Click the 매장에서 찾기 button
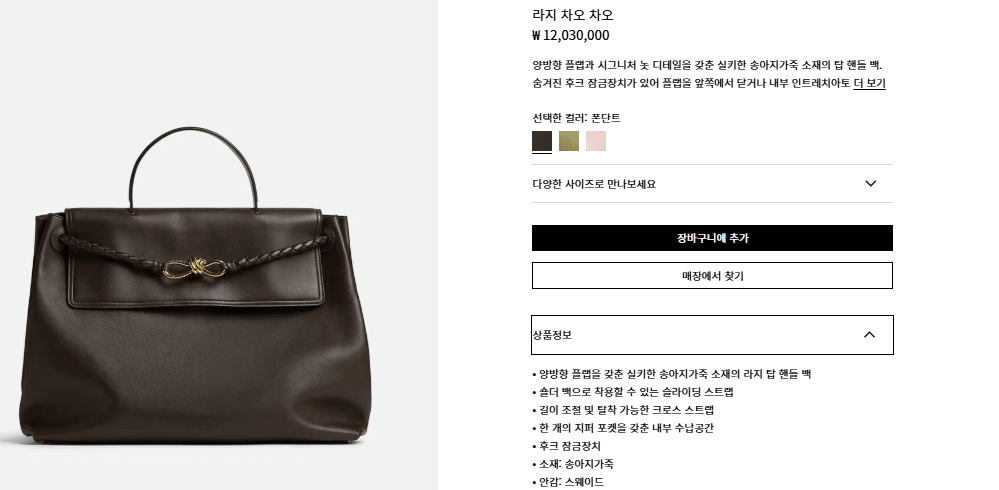This screenshot has height=490, width=999. (712, 275)
